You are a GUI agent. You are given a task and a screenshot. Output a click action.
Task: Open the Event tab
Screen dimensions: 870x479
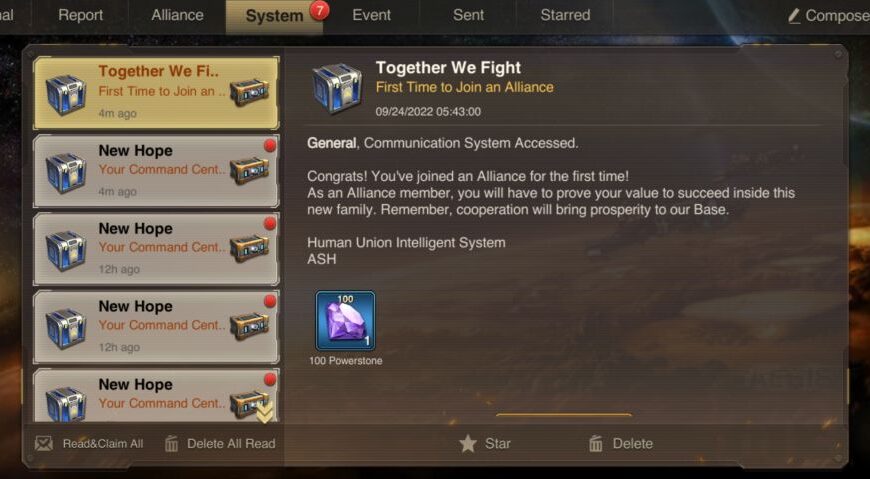click(x=371, y=15)
